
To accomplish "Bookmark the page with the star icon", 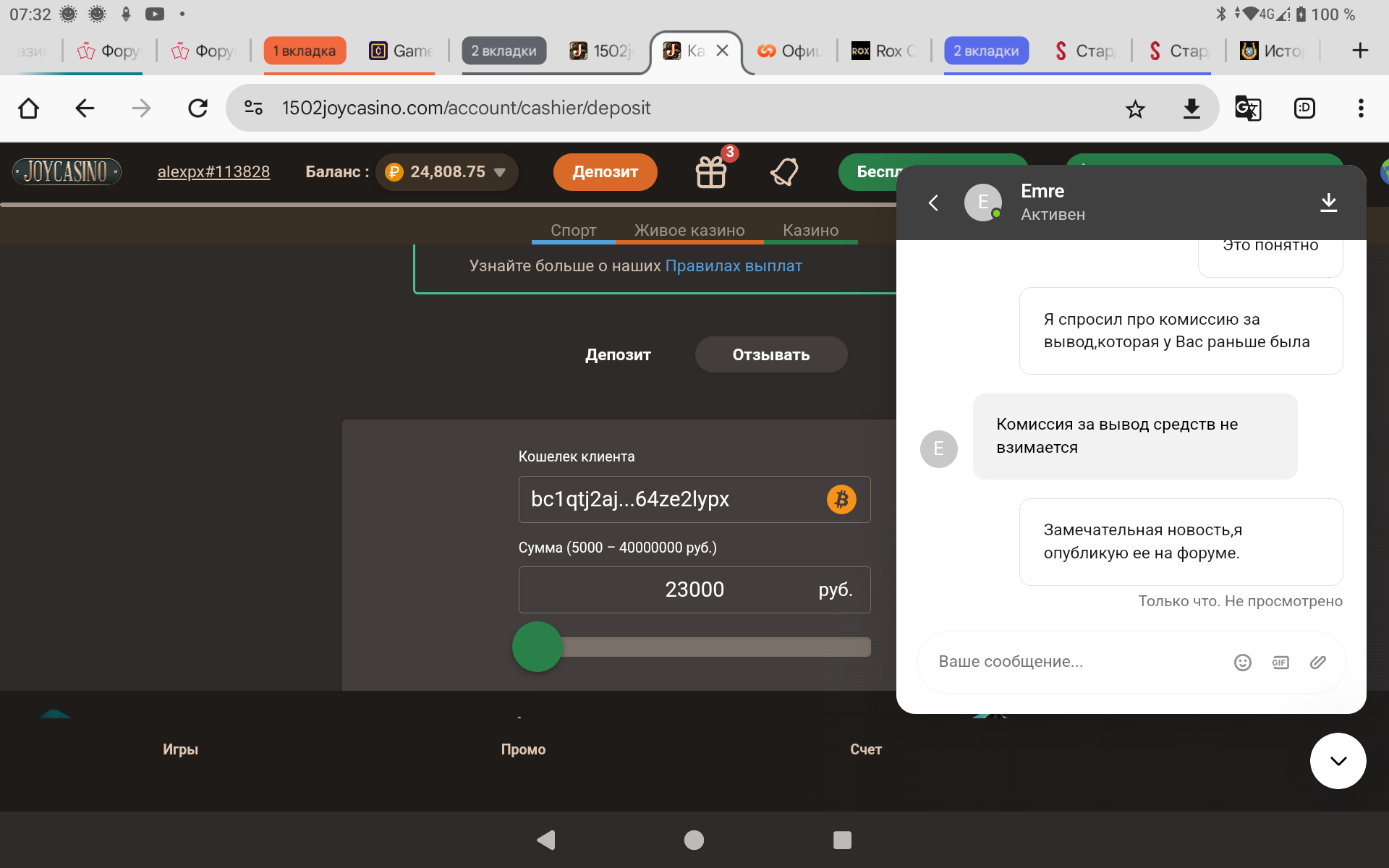I will tap(1135, 109).
